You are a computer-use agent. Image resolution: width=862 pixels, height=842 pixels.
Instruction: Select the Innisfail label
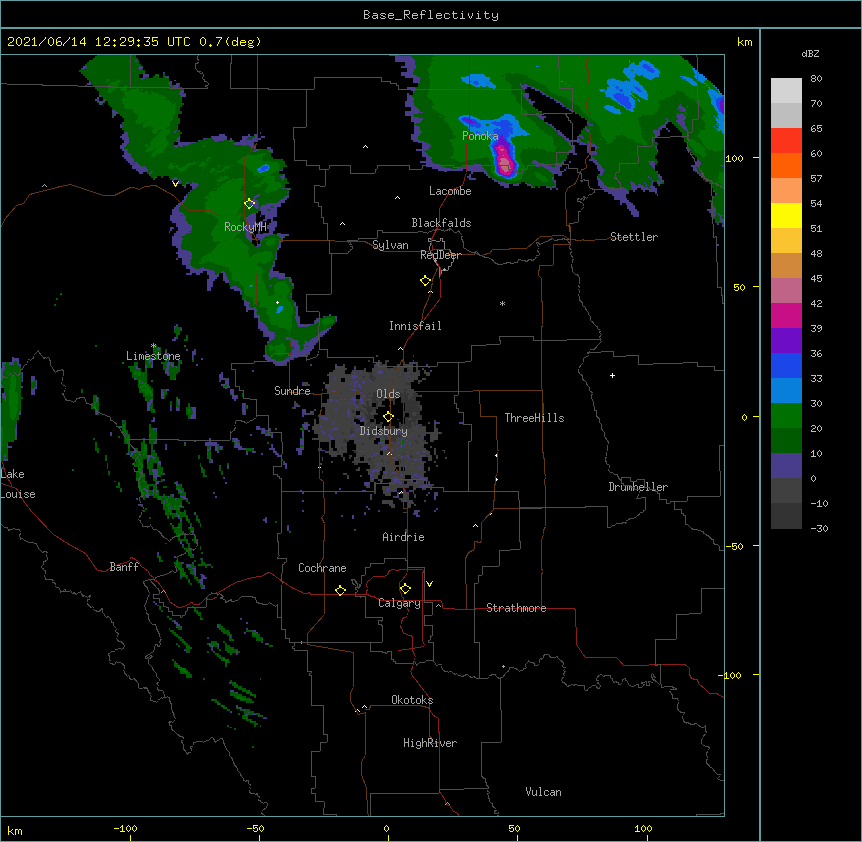(415, 326)
